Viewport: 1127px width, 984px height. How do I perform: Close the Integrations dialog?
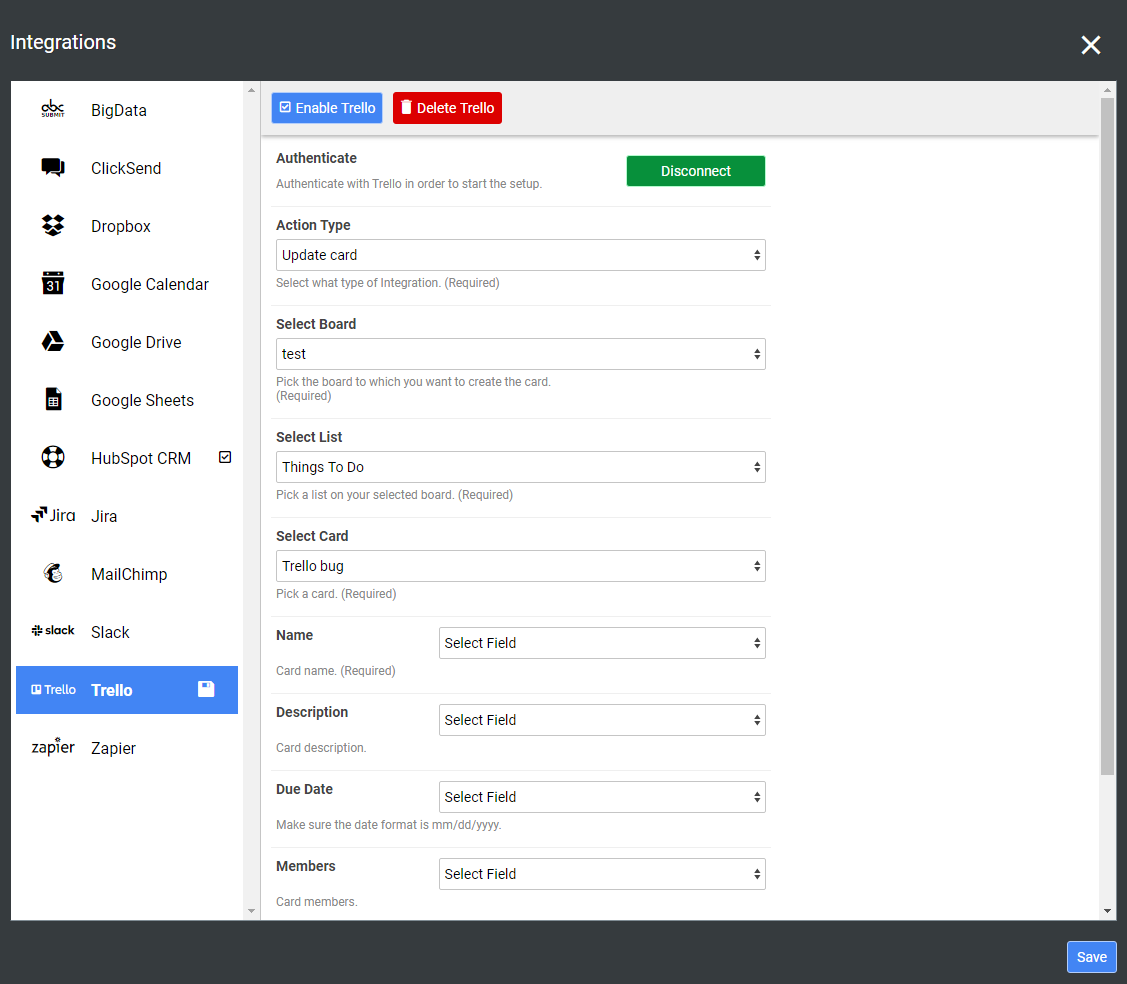tap(1090, 45)
